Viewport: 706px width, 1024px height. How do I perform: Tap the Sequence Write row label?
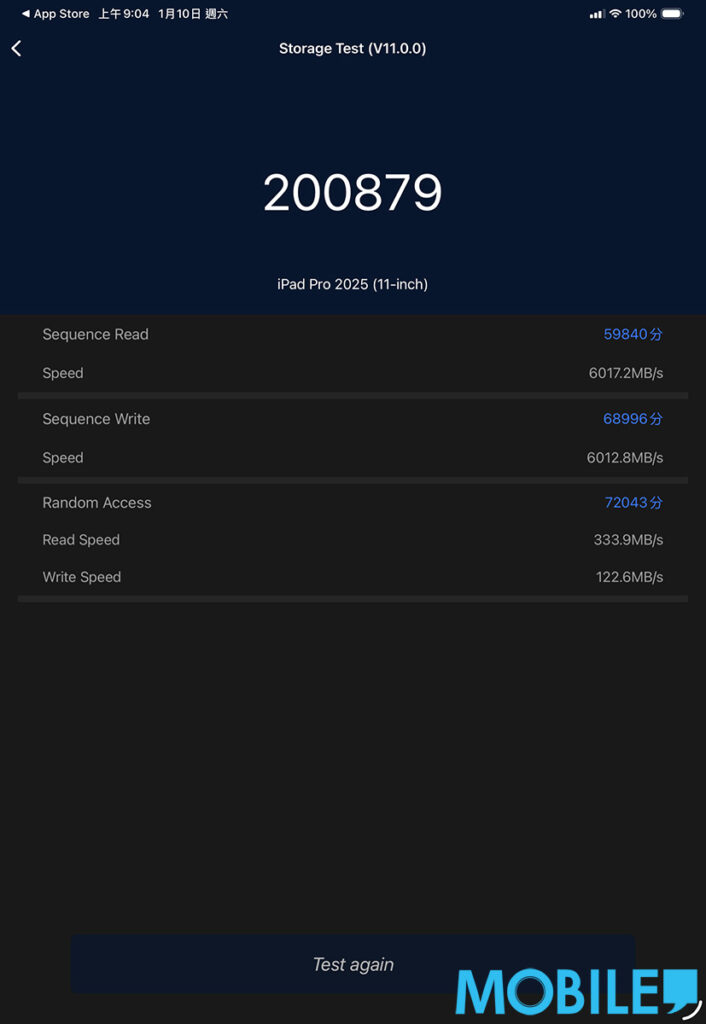[x=96, y=419]
